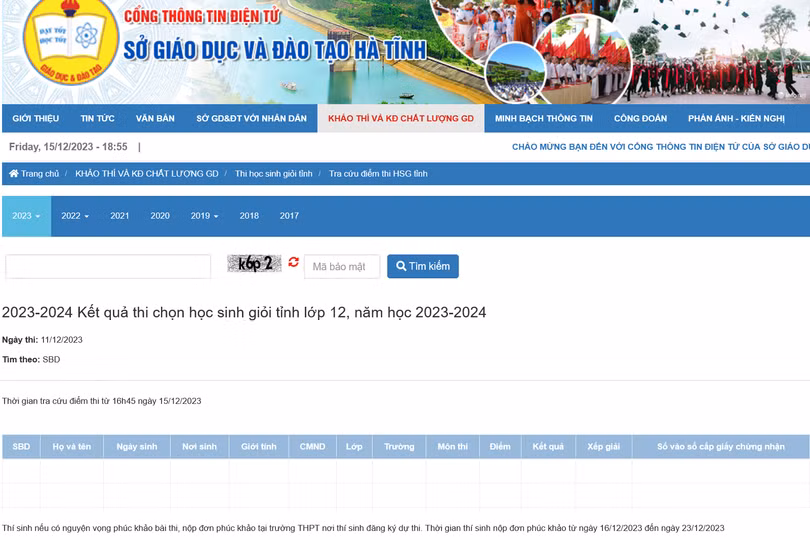Image resolution: width=810 pixels, height=540 pixels.
Task: Click the date text Friday, 15/12/2023 - 18:55
Action: pos(68,147)
